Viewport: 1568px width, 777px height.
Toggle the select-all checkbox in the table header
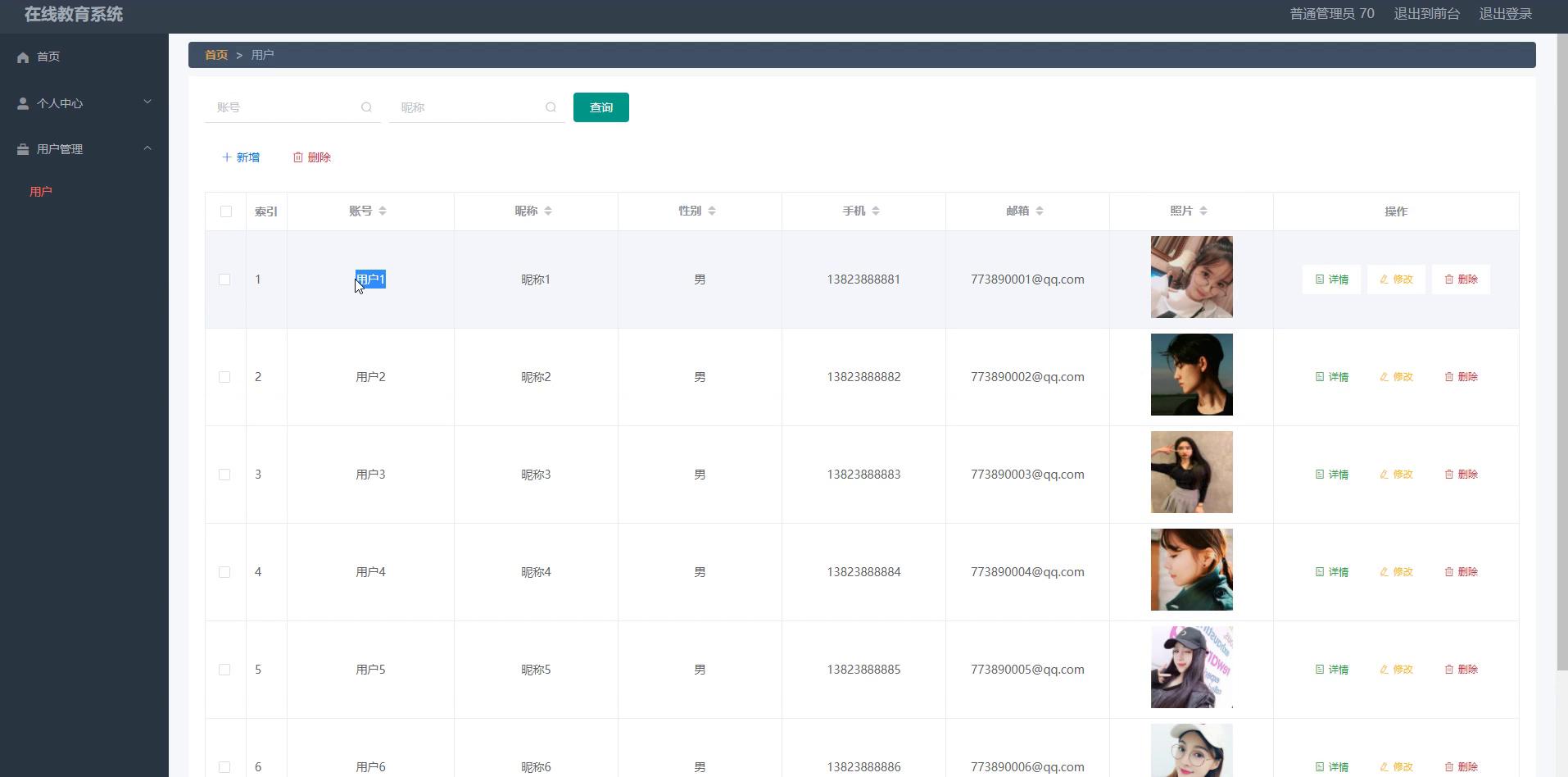click(x=226, y=211)
